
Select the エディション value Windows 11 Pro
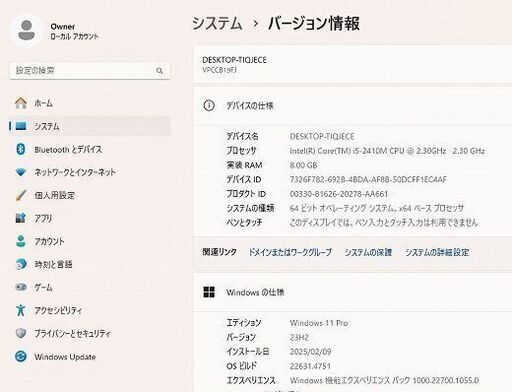319,323
